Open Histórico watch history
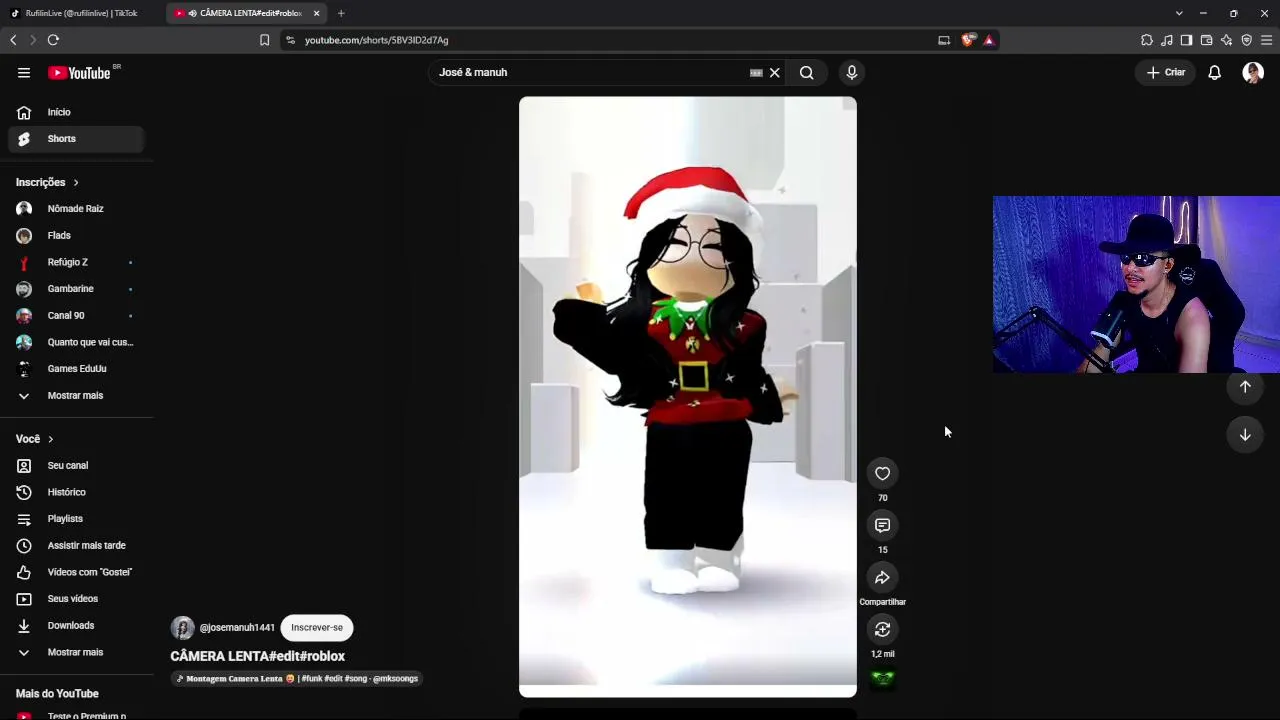Screen dimensions: 1280x720 [76, 492]
